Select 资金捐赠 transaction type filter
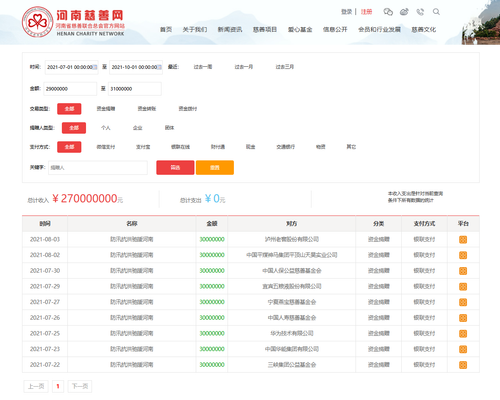Viewport: 500px width, 400px height. pos(106,109)
